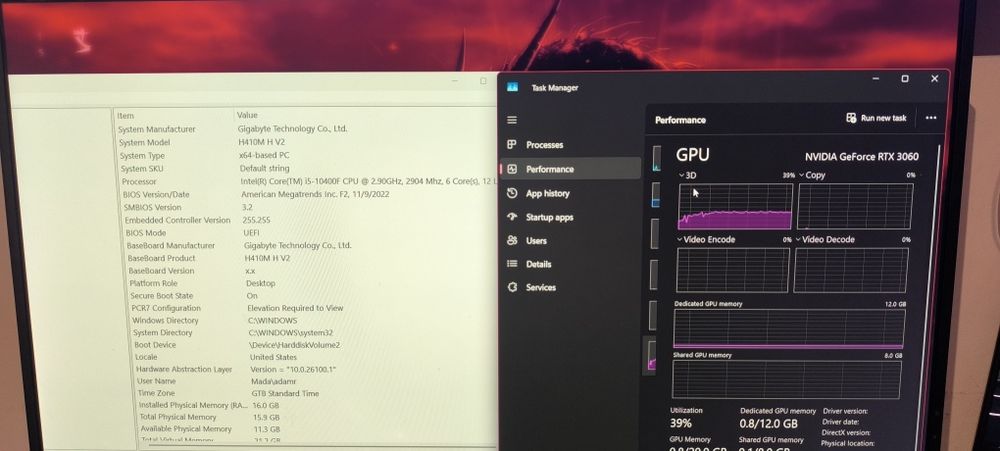Click the Shared GPU memory graph
1000x451 pixels.
click(786, 380)
